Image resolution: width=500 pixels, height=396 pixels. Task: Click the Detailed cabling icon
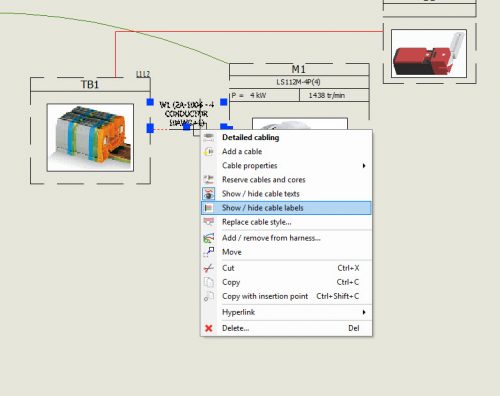click(x=209, y=137)
